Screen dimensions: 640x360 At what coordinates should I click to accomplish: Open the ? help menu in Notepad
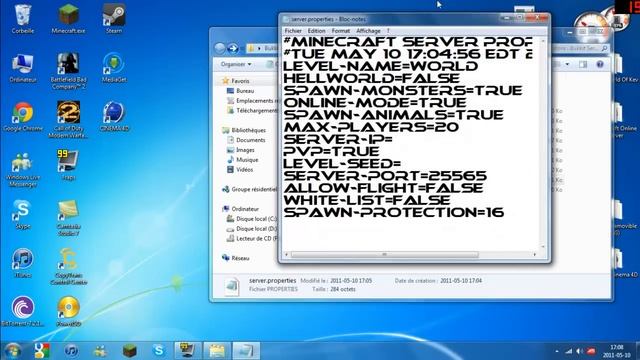pyautogui.click(x=388, y=31)
